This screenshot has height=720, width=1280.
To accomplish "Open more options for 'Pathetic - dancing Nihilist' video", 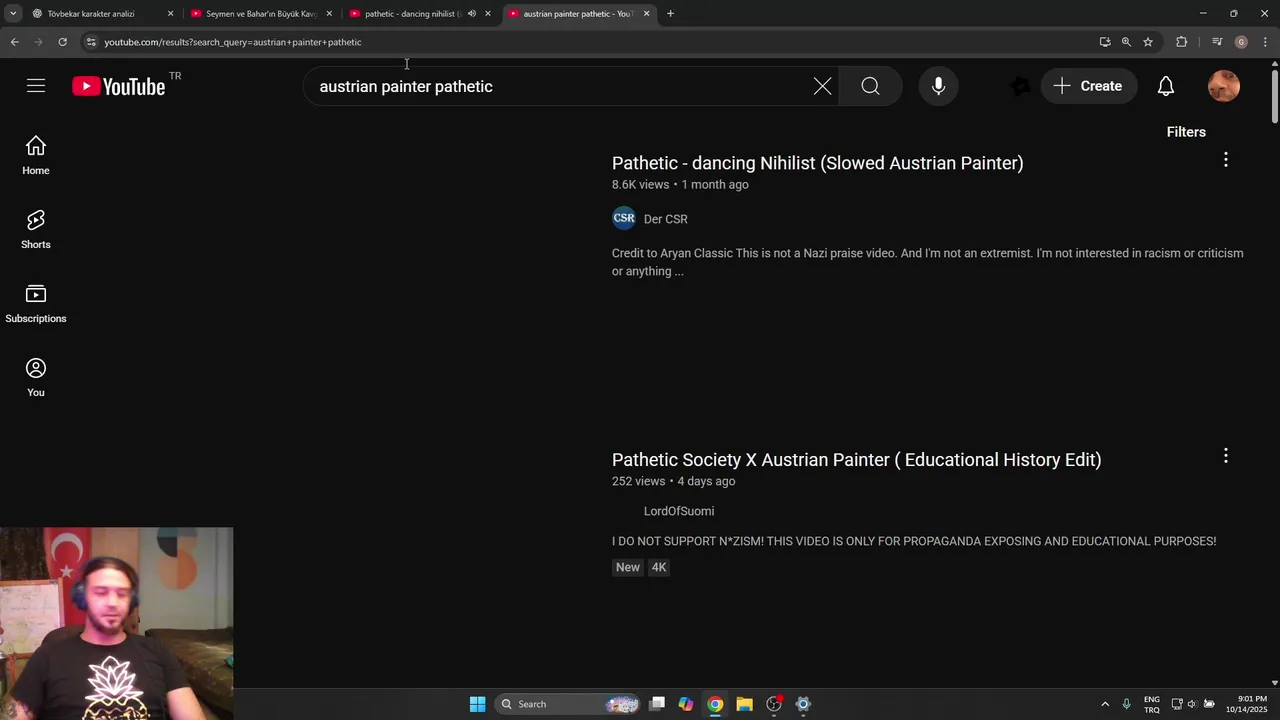I will [x=1225, y=160].
